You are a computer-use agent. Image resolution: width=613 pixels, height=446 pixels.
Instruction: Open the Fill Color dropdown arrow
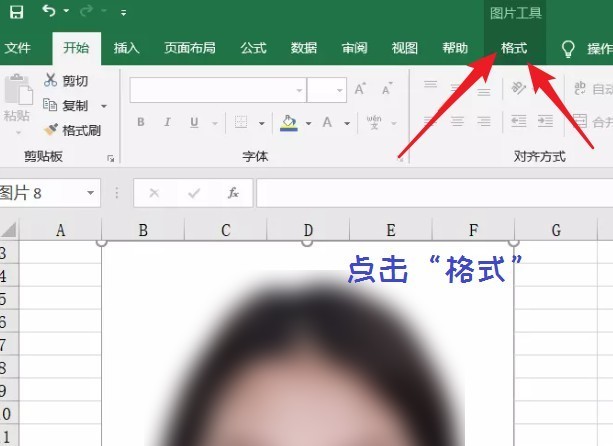pos(309,124)
